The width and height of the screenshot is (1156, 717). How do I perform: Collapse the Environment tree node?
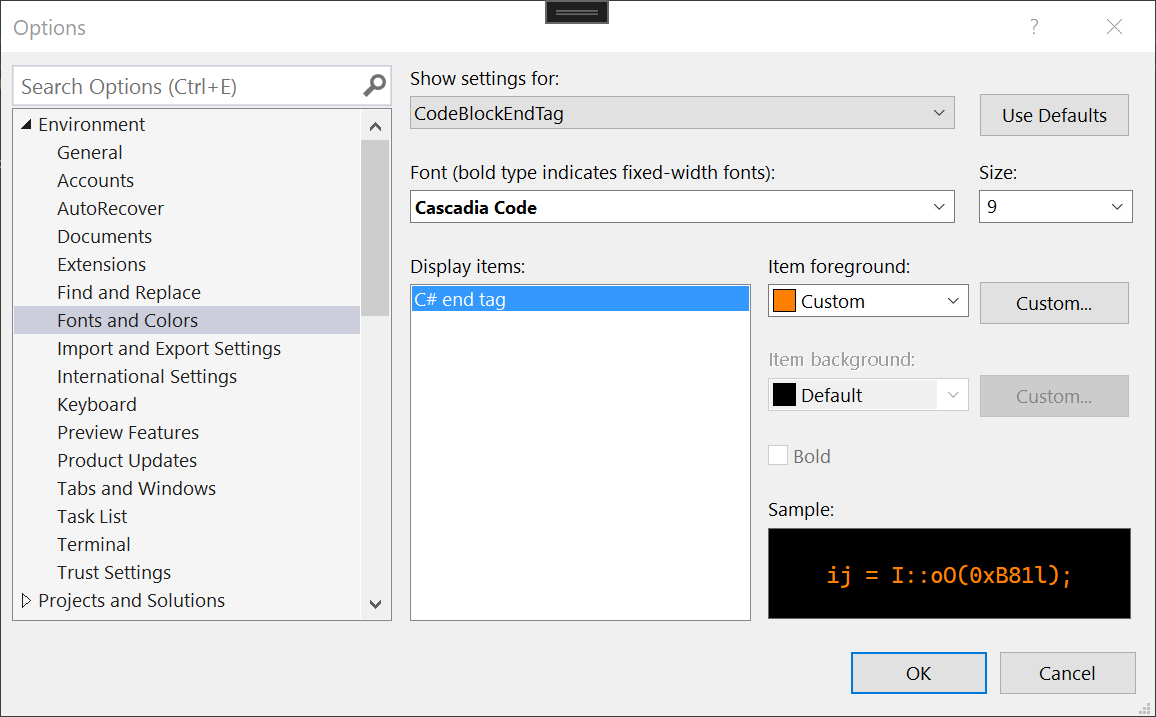coord(26,125)
